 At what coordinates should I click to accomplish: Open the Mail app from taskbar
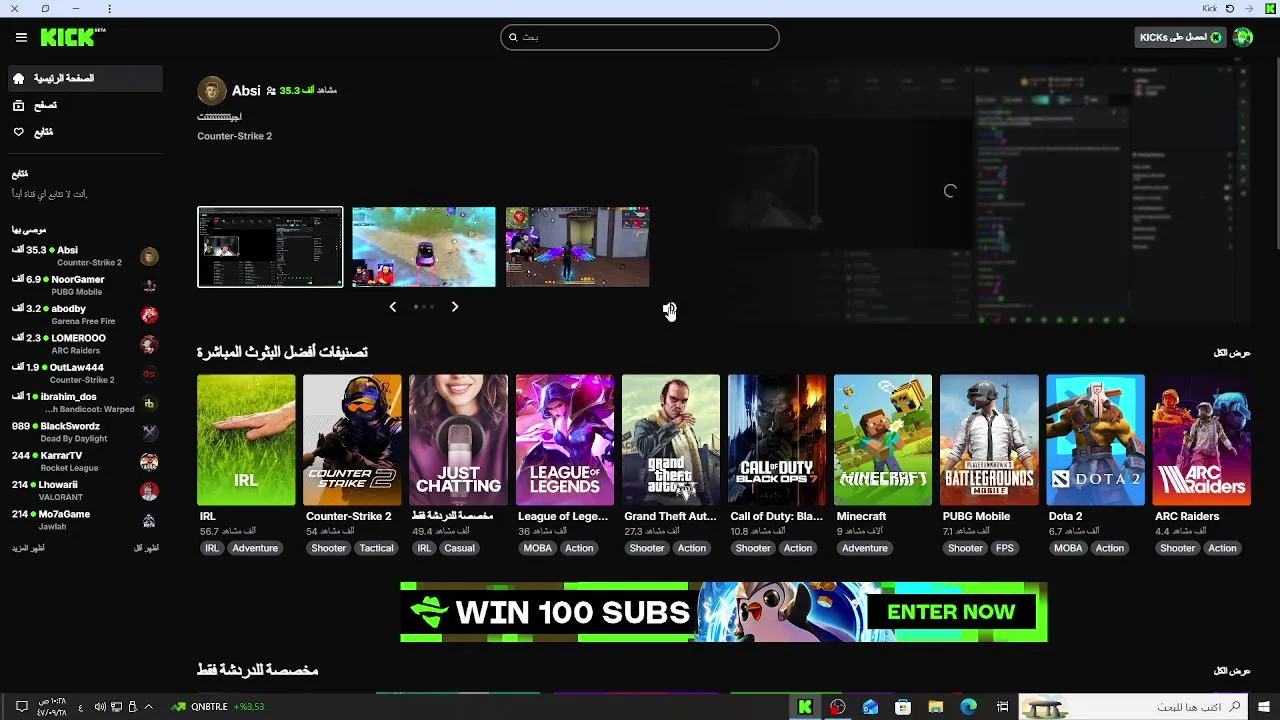point(870,707)
